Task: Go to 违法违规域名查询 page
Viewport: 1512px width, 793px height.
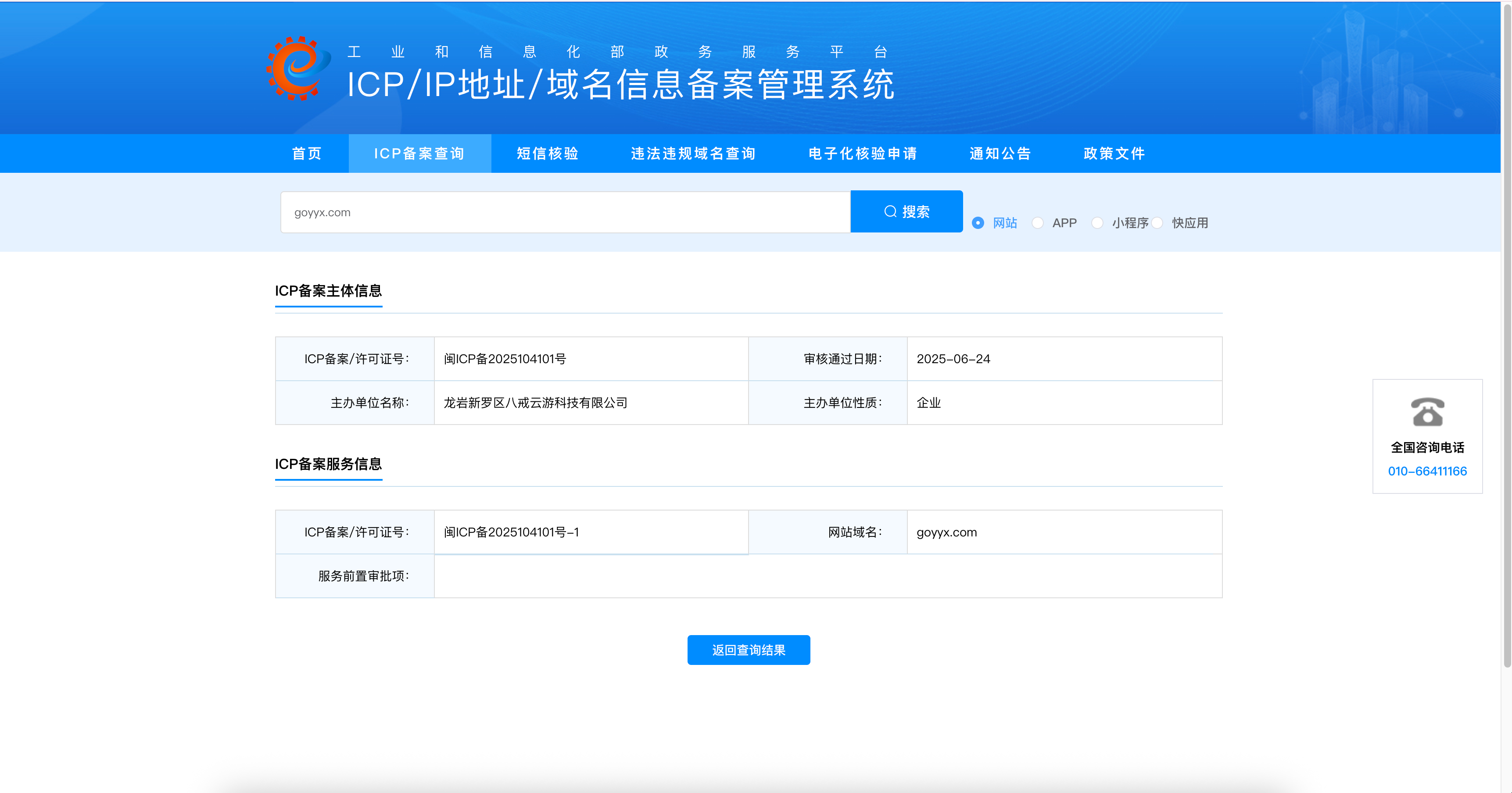Action: 693,154
